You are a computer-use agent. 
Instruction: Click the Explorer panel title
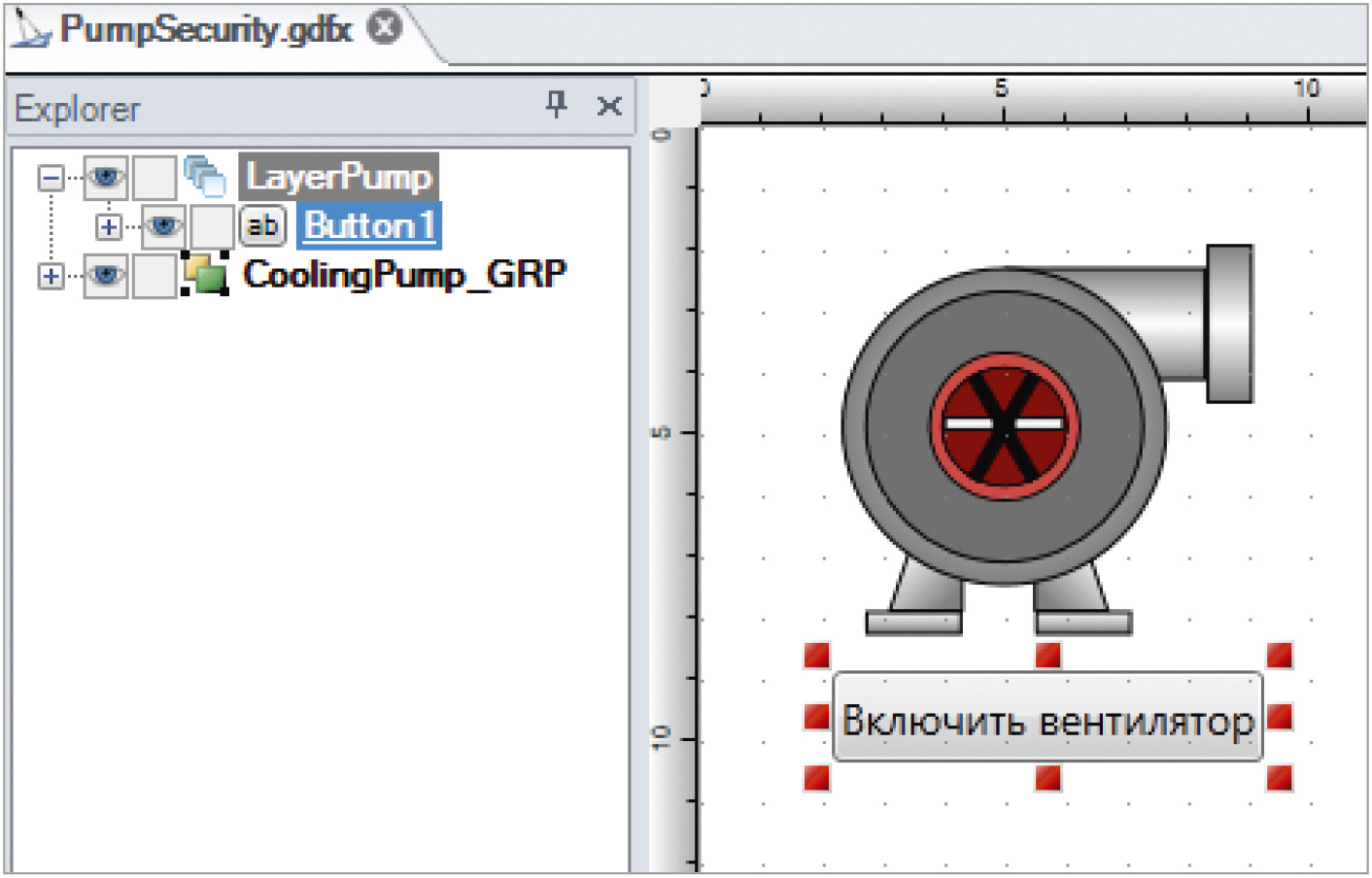pyautogui.click(x=78, y=109)
